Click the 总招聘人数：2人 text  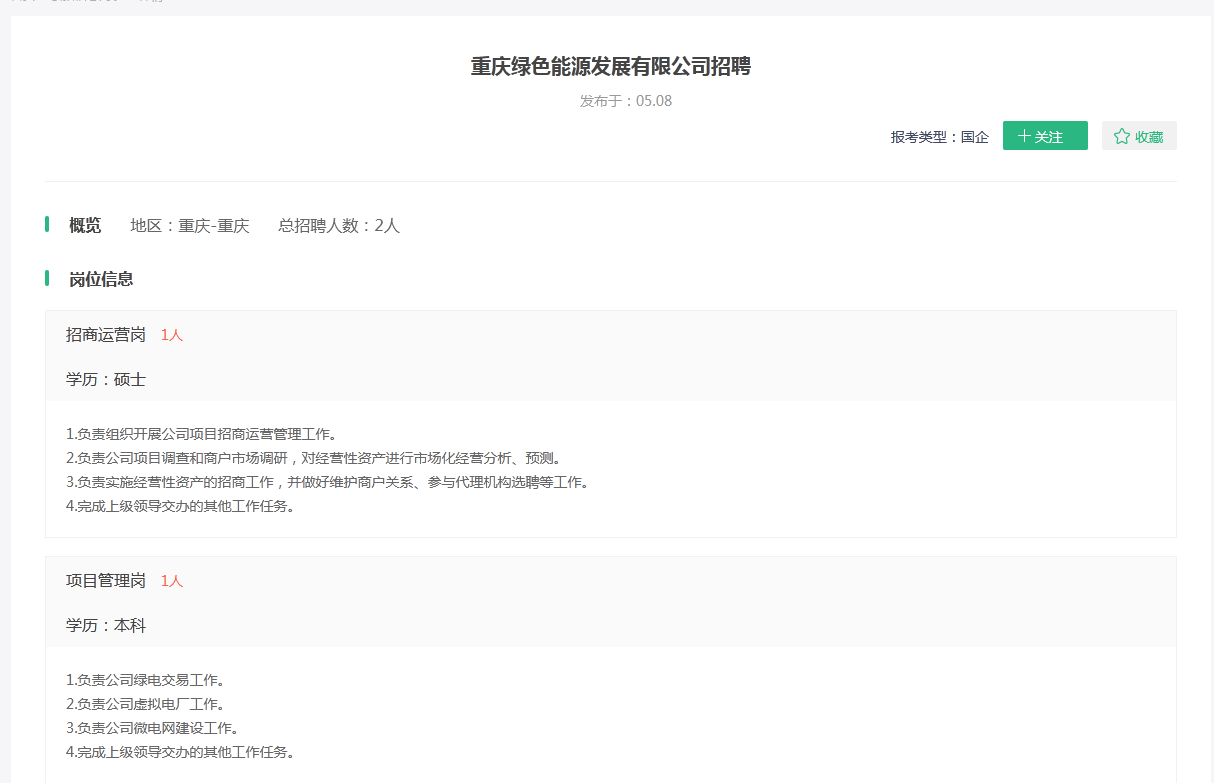pyautogui.click(x=339, y=225)
